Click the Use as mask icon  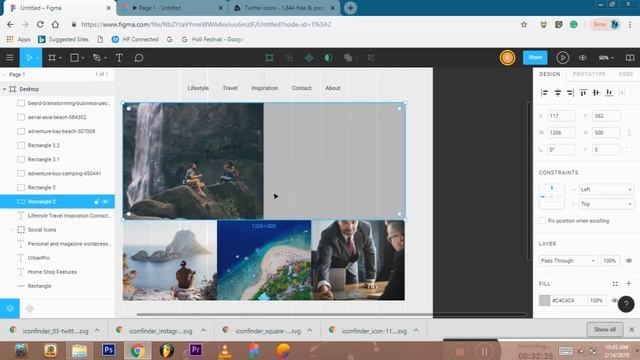coord(328,58)
